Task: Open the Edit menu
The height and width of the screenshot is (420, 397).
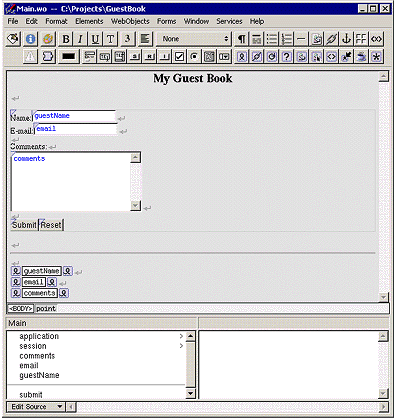Action: (x=31, y=21)
